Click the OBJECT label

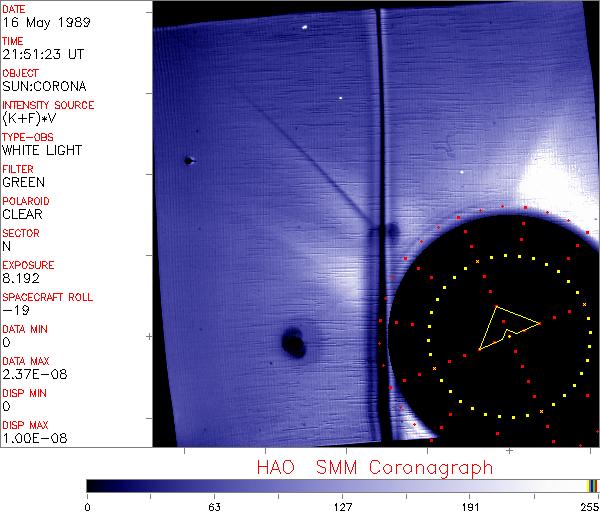21,73
